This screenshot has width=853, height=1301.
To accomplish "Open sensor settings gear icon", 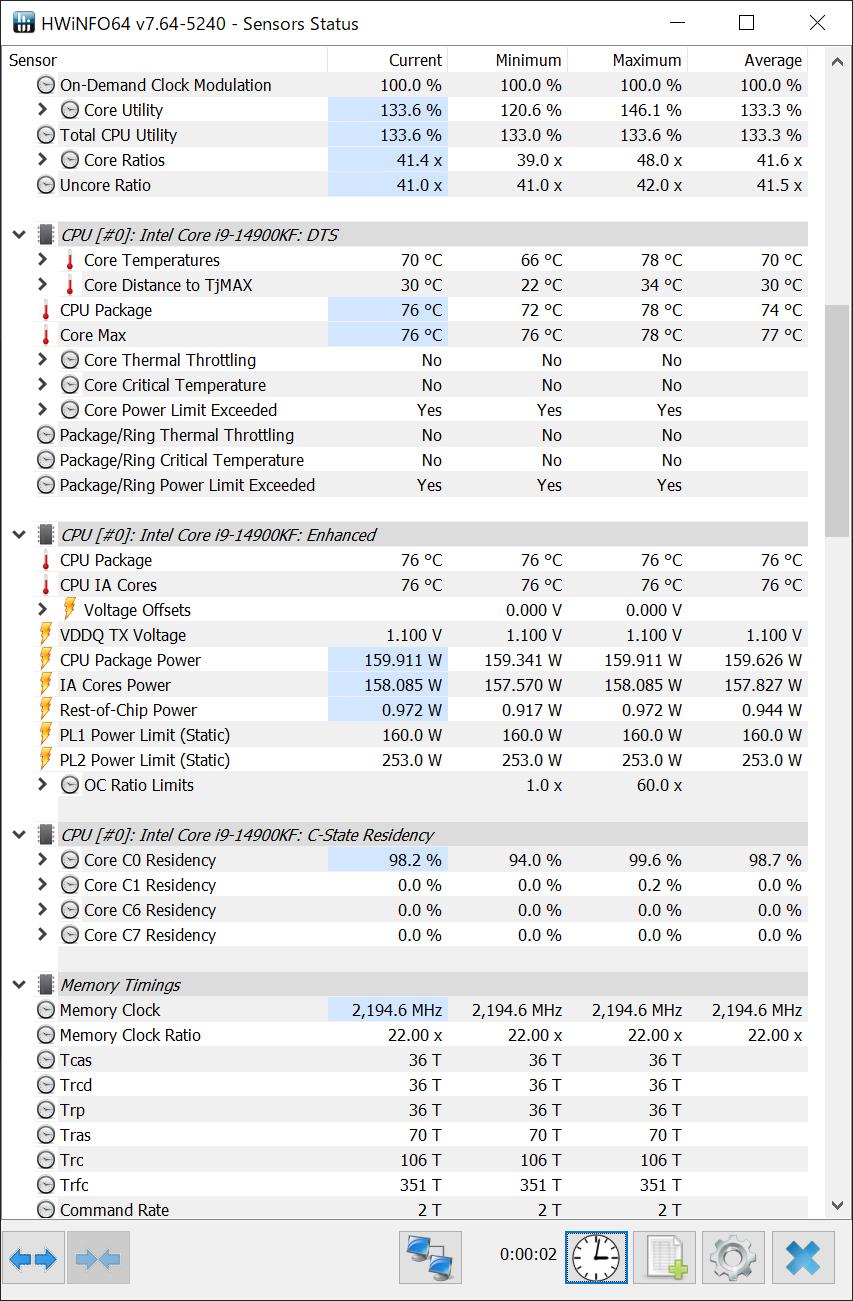I will [734, 1258].
